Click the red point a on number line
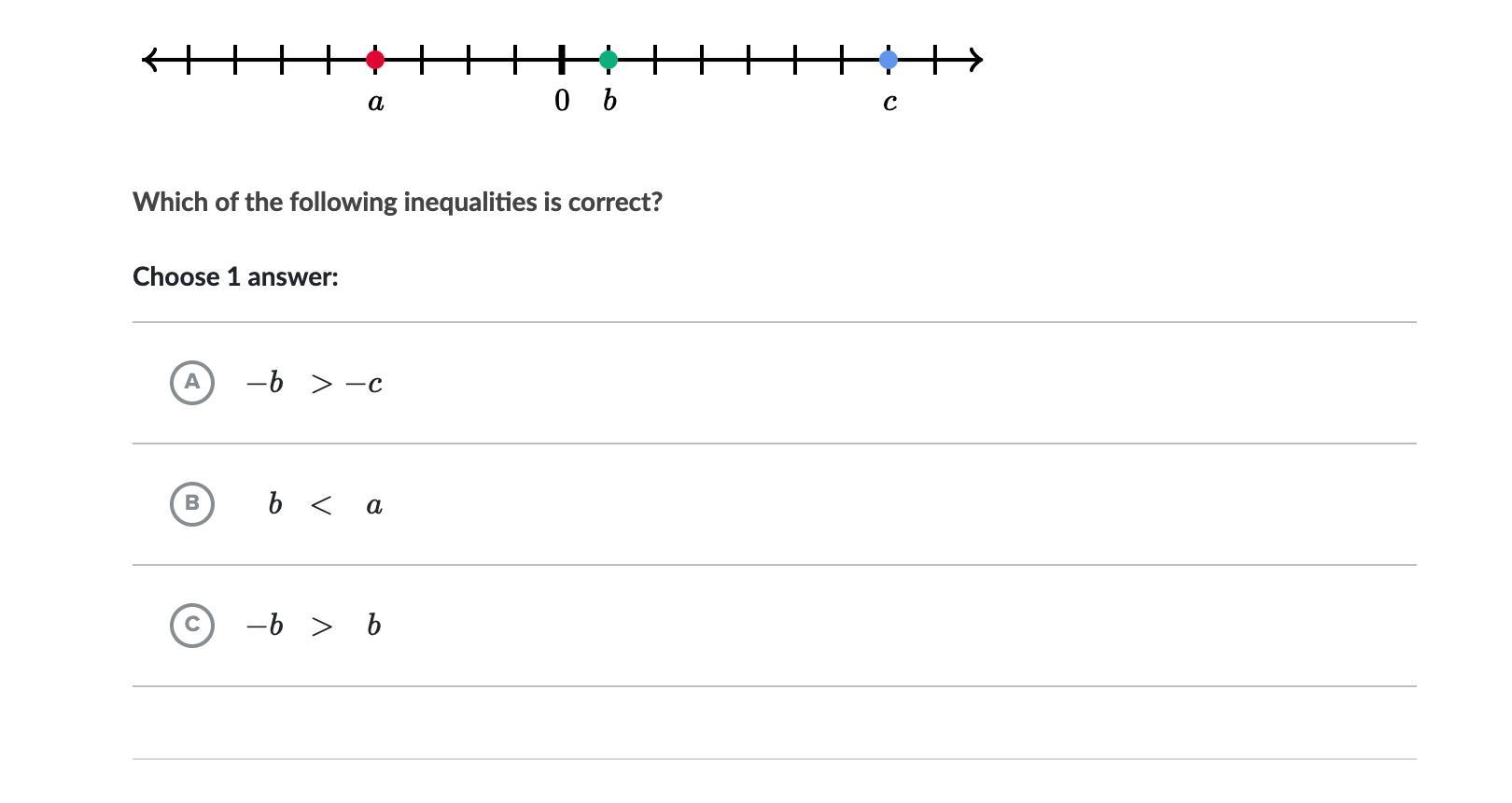 (x=375, y=60)
